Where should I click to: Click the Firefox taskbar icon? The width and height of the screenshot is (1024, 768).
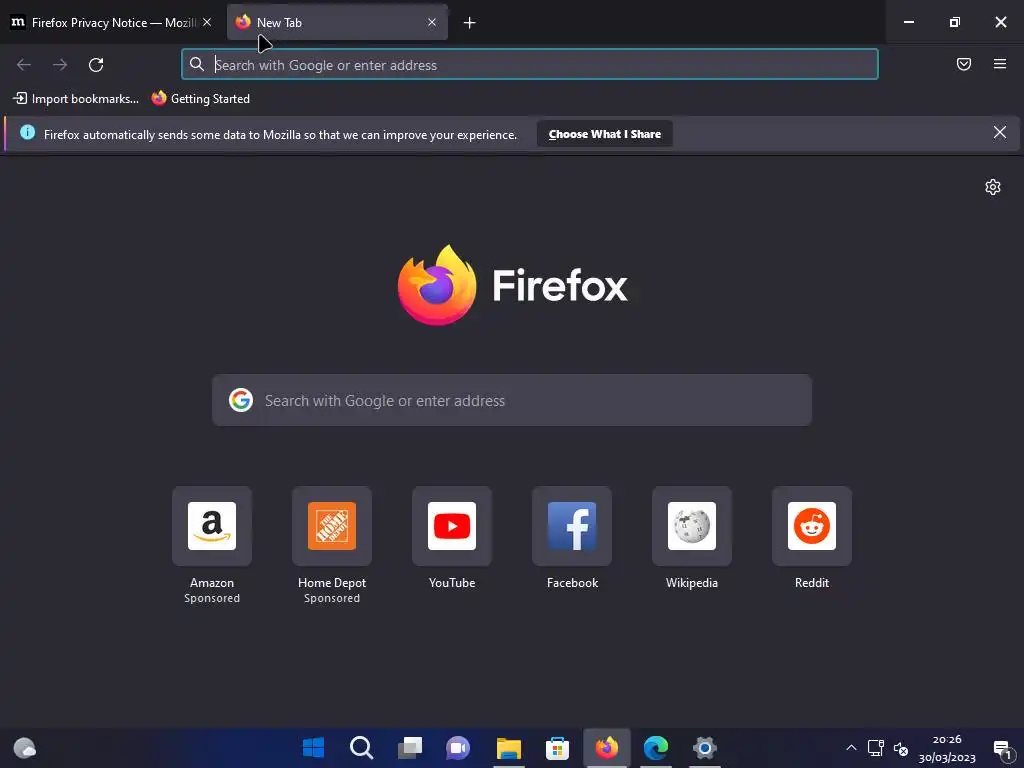pos(607,748)
